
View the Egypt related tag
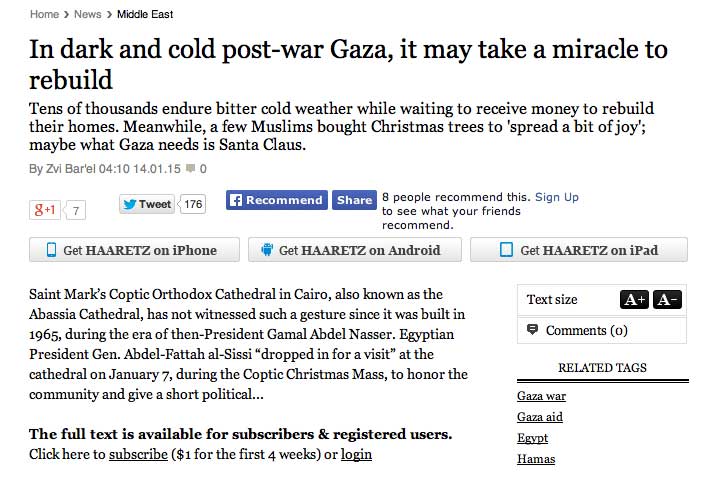(532, 438)
